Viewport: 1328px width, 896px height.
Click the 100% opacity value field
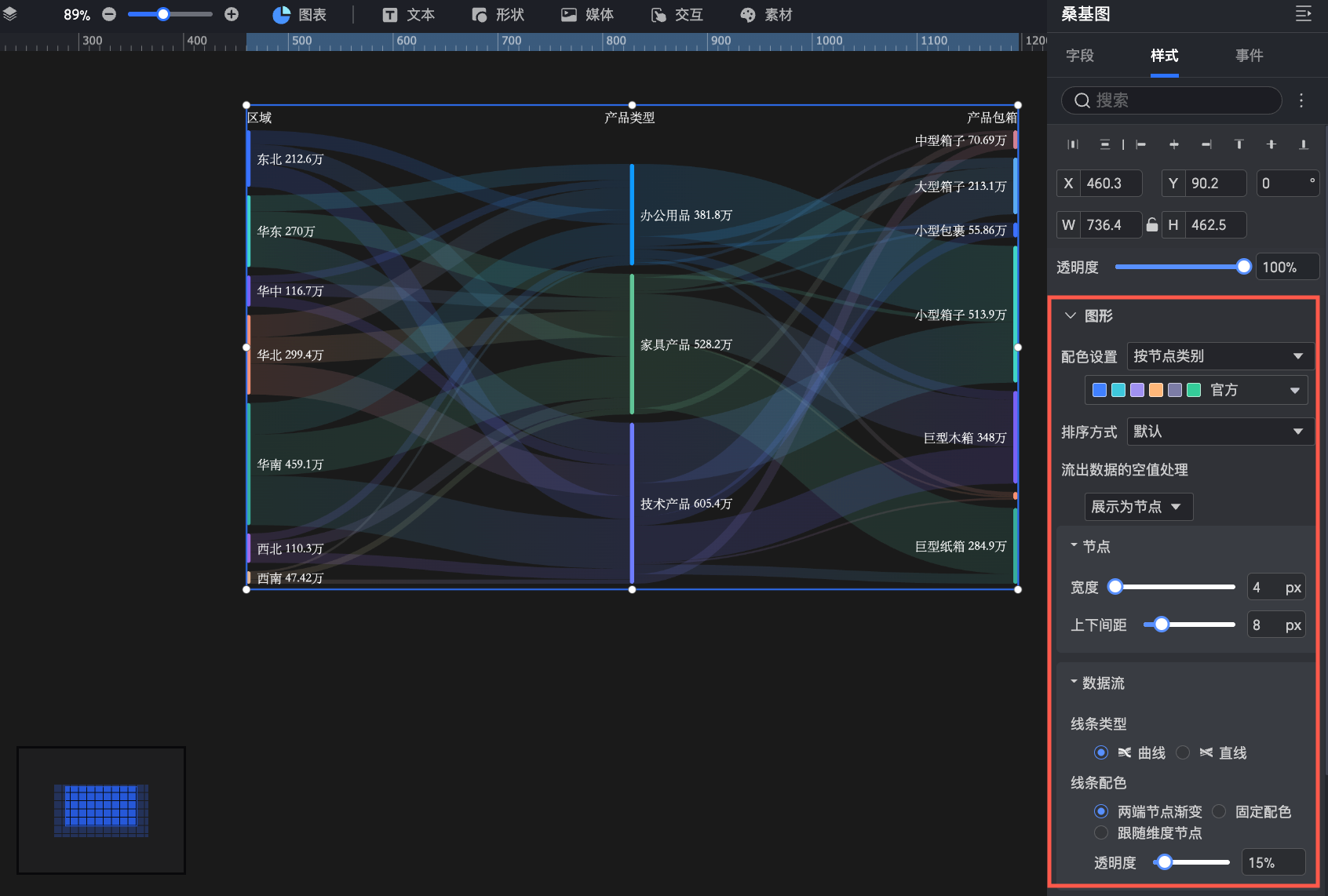tap(1287, 268)
